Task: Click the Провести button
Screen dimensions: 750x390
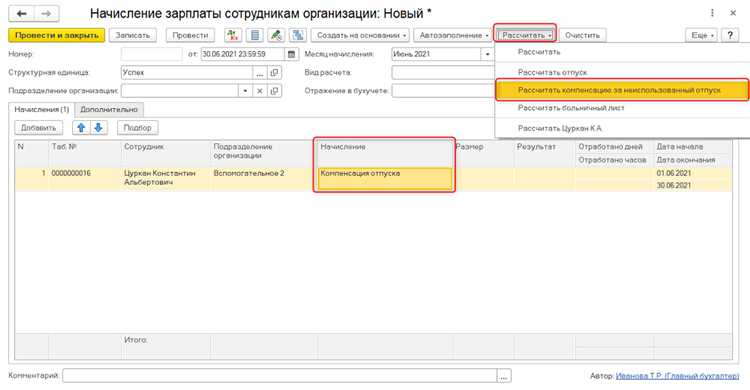Action: point(190,35)
